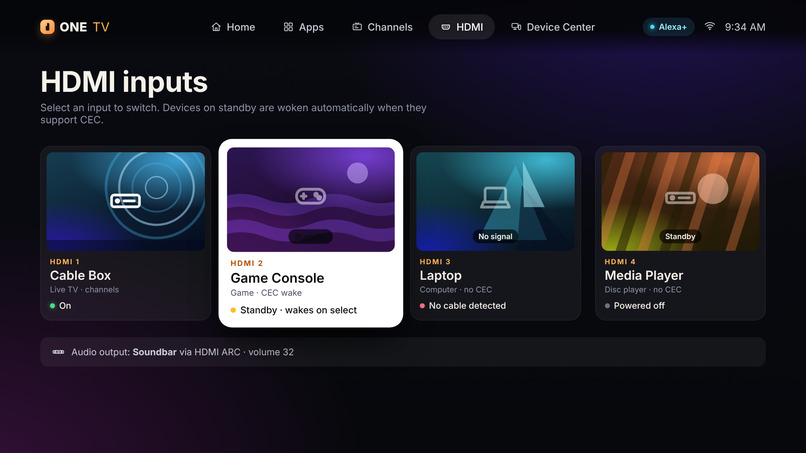This screenshot has height=453, width=806.
Task: Select the Cable Box thumbnail image
Action: pos(125,201)
